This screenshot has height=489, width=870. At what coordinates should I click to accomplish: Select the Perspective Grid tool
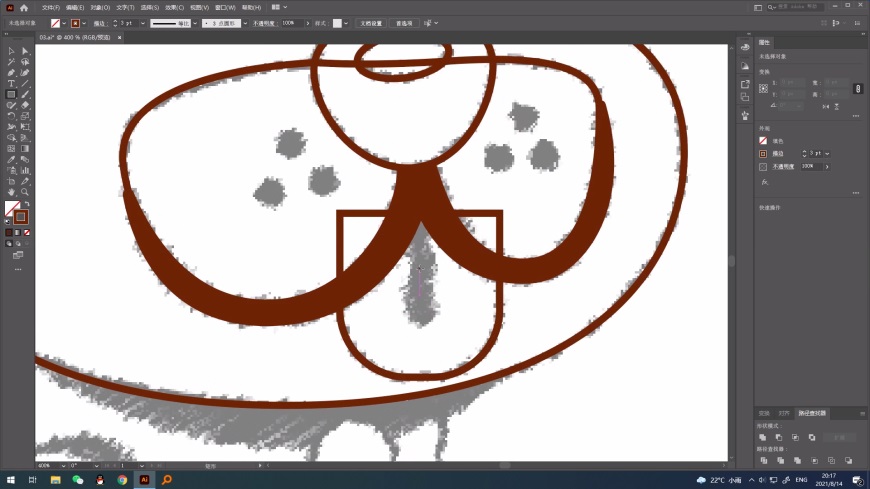25,138
